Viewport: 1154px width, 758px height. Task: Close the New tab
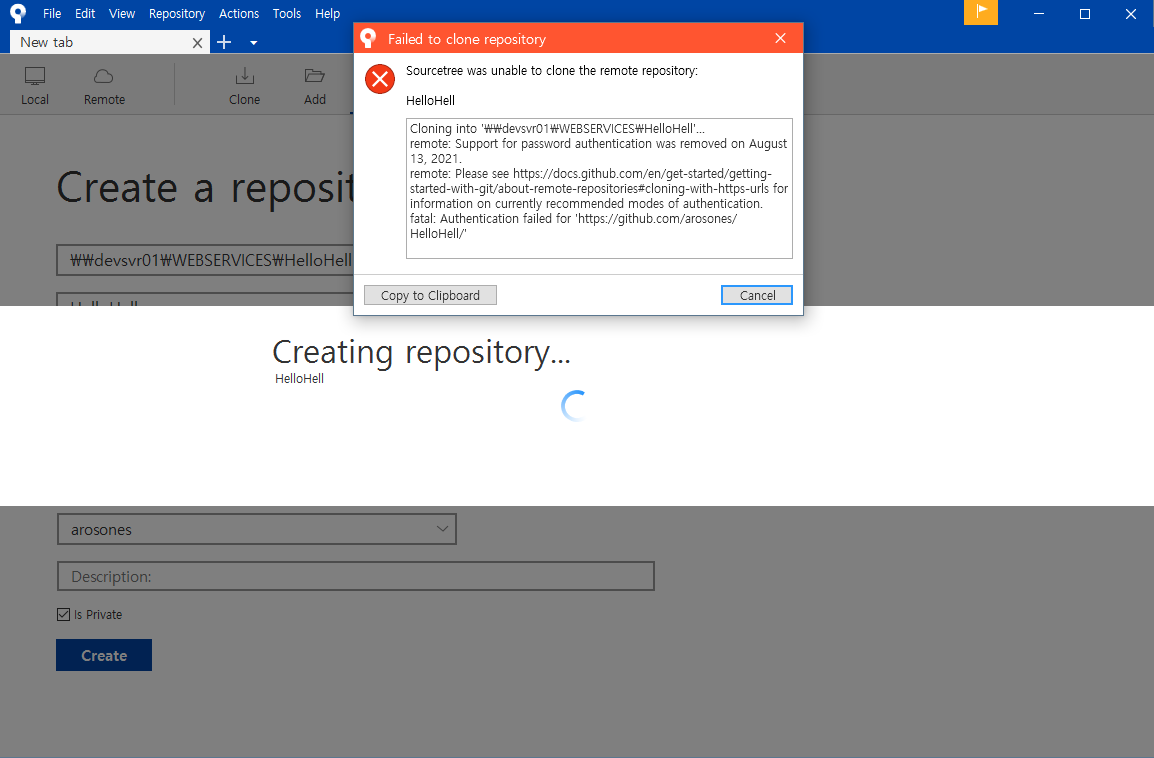click(197, 43)
